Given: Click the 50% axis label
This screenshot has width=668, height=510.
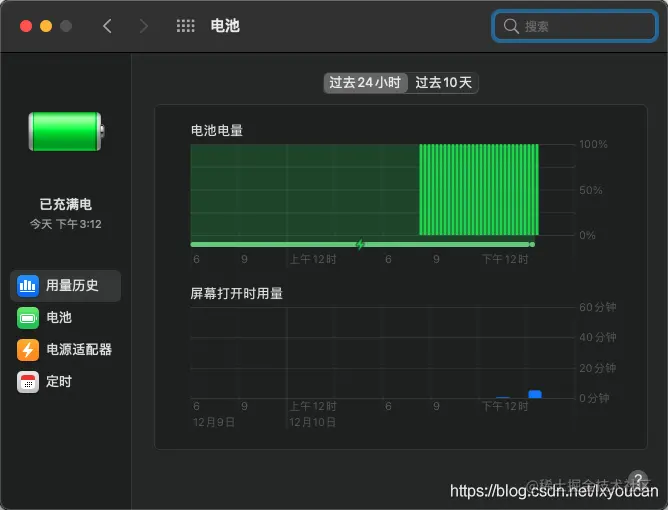Looking at the screenshot, I should pyautogui.click(x=590, y=190).
